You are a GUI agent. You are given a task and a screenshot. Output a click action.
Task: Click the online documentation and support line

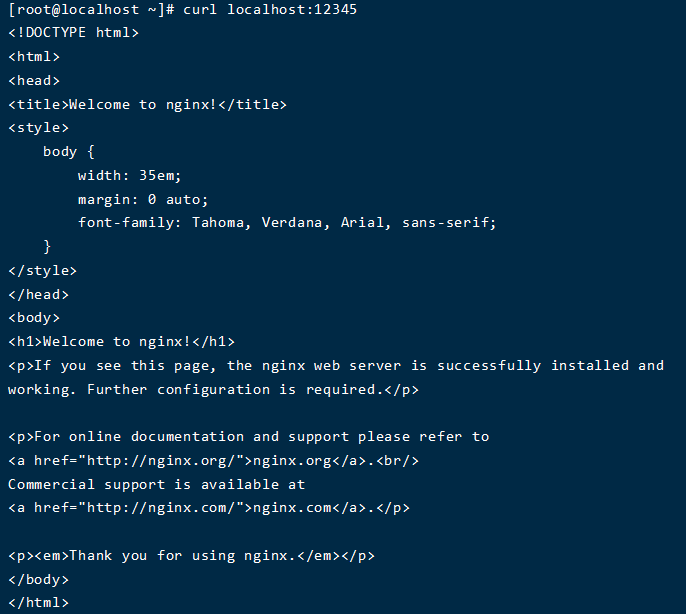tap(248, 436)
